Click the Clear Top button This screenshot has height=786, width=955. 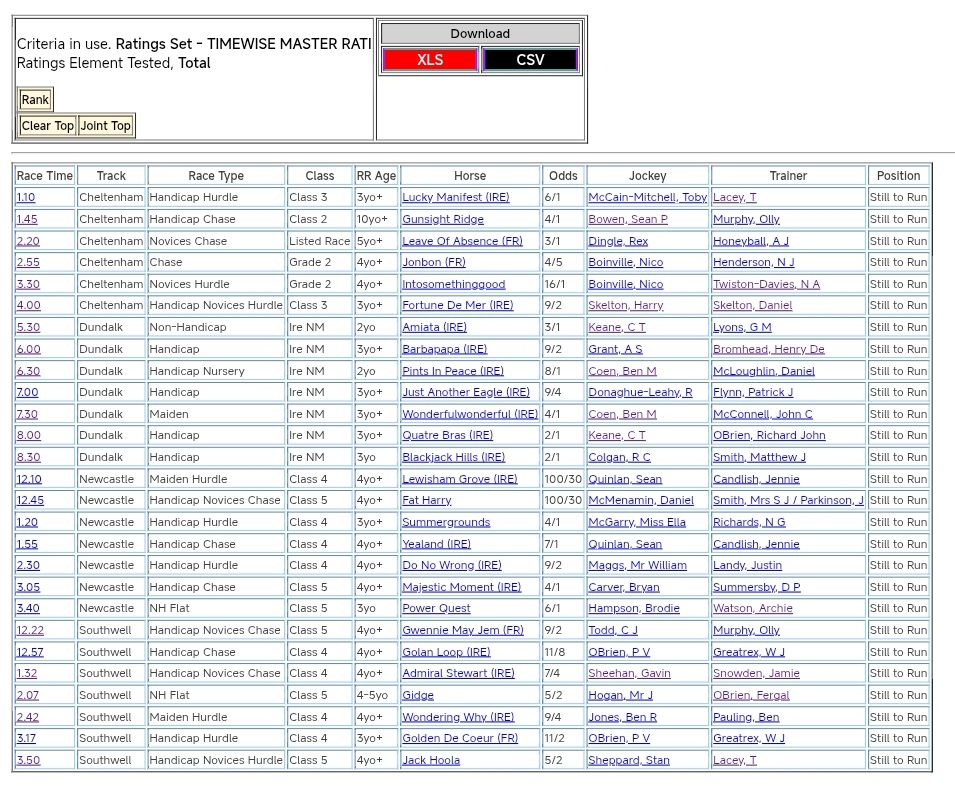click(48, 126)
